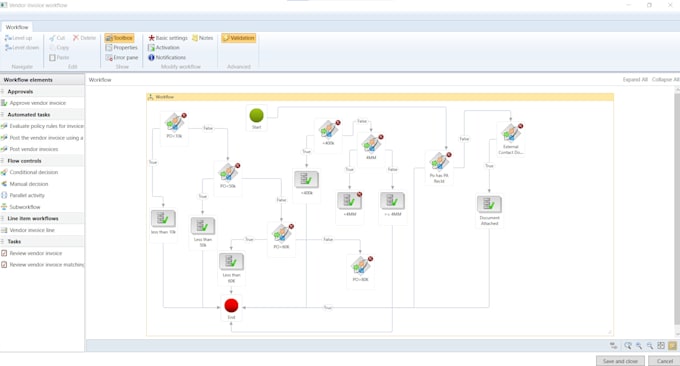The image size is (680, 366).
Task: Select Review vendor invoice matching task
Action: [42, 265]
